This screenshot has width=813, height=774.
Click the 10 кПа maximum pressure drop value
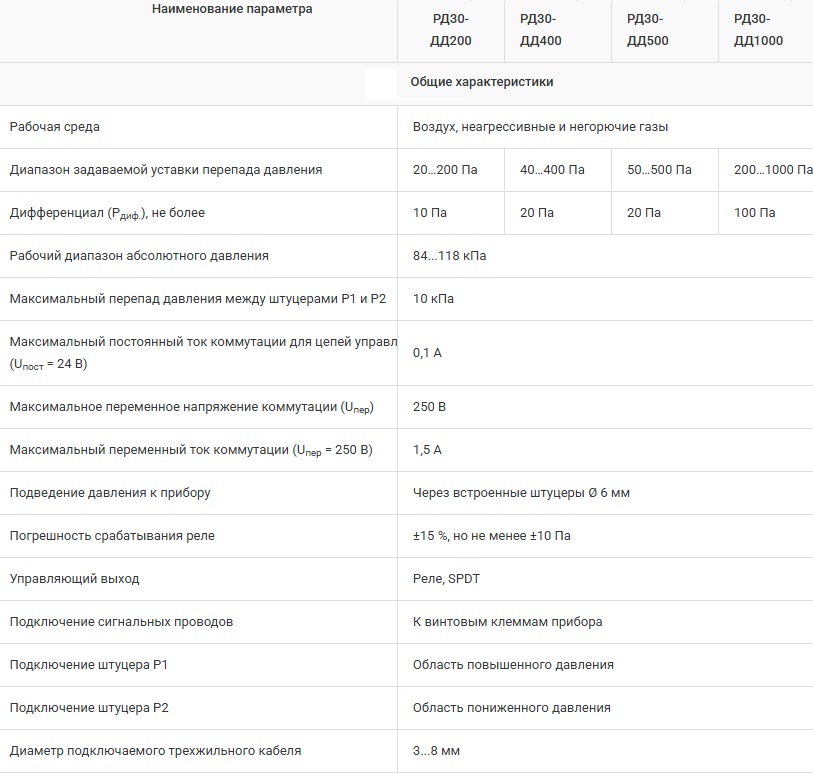point(434,299)
